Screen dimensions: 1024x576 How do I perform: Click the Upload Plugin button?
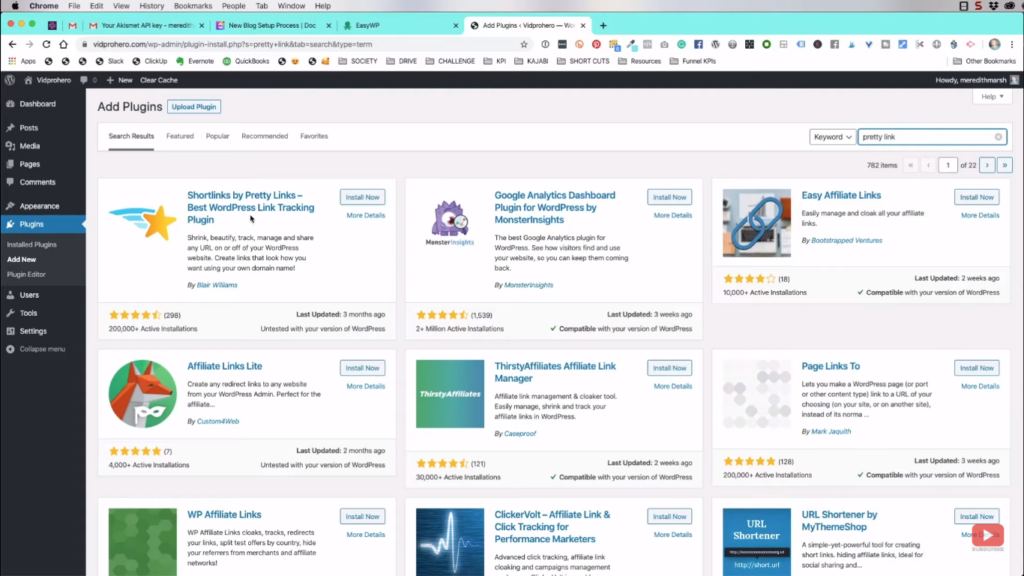point(194,106)
